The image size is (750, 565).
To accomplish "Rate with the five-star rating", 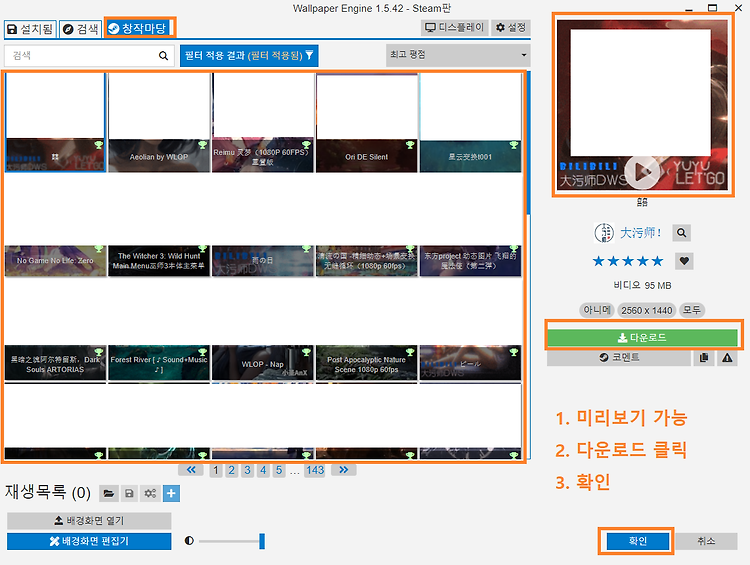I will (628, 261).
